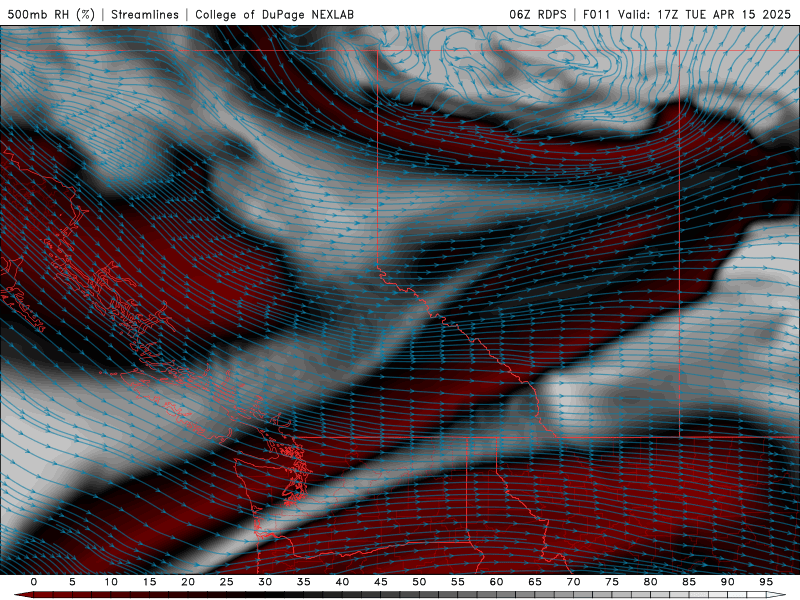The image size is (800, 600).
Task: Click the white right arrow cap of colorbar
Action: coord(776,595)
